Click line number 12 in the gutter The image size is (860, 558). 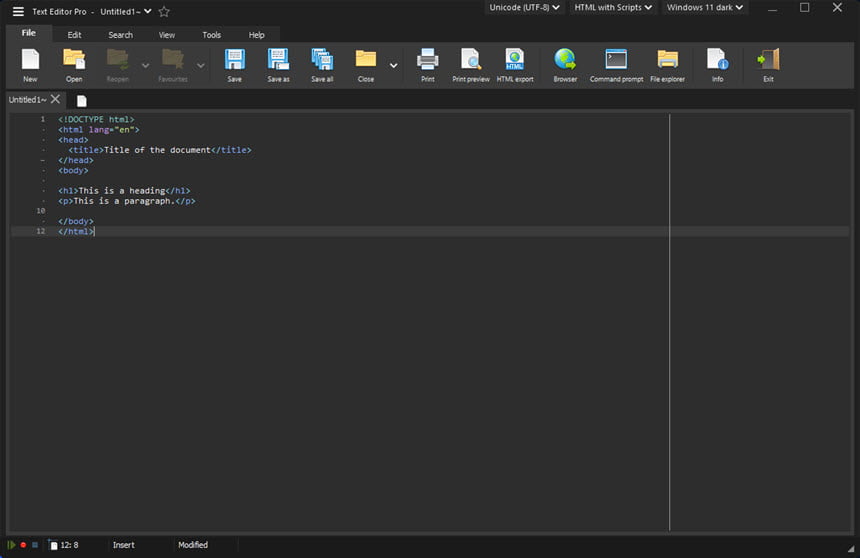point(41,231)
